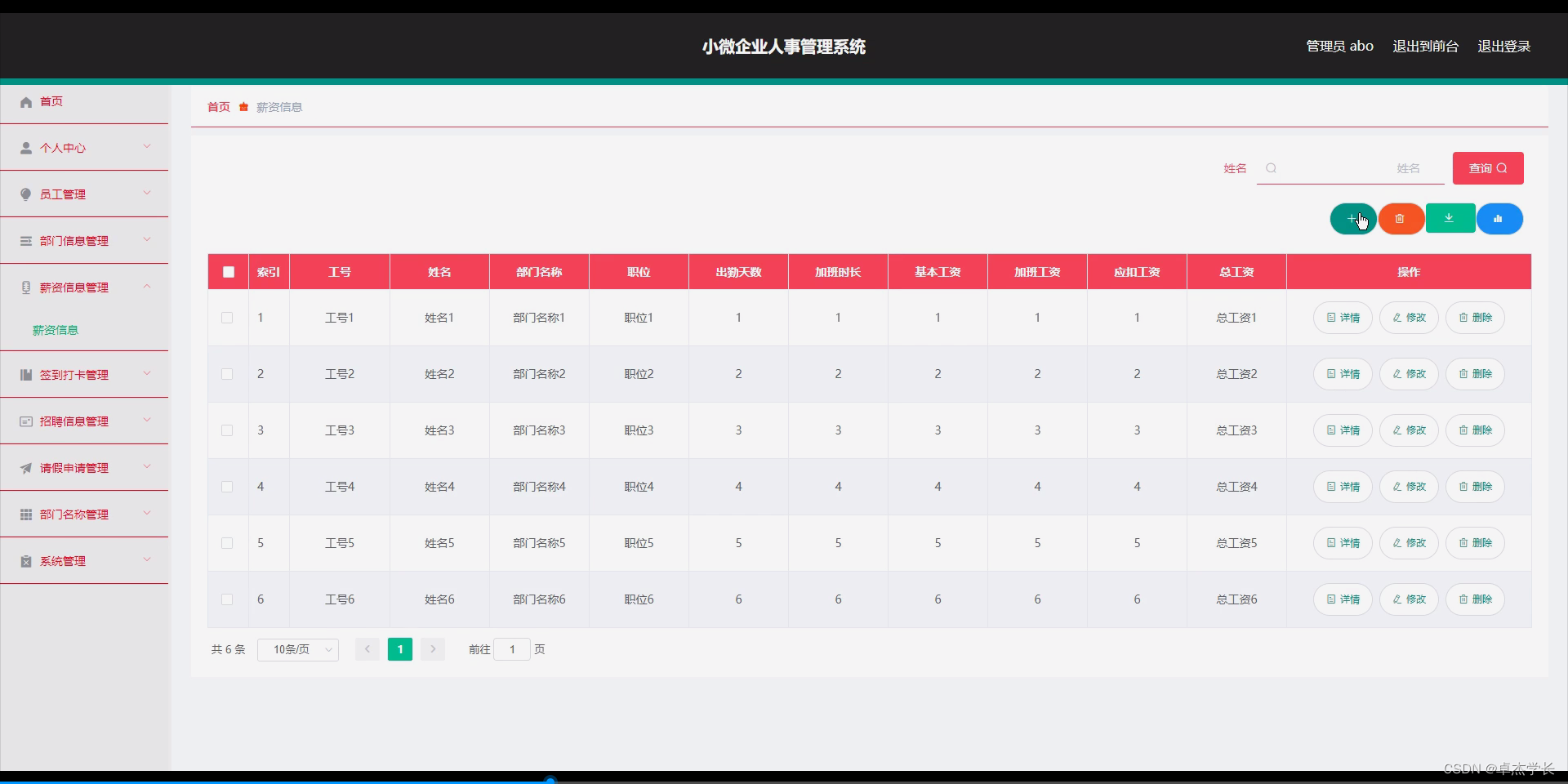Click the 首页 breadcrumb link
This screenshot has width=1568, height=784.
point(217,107)
